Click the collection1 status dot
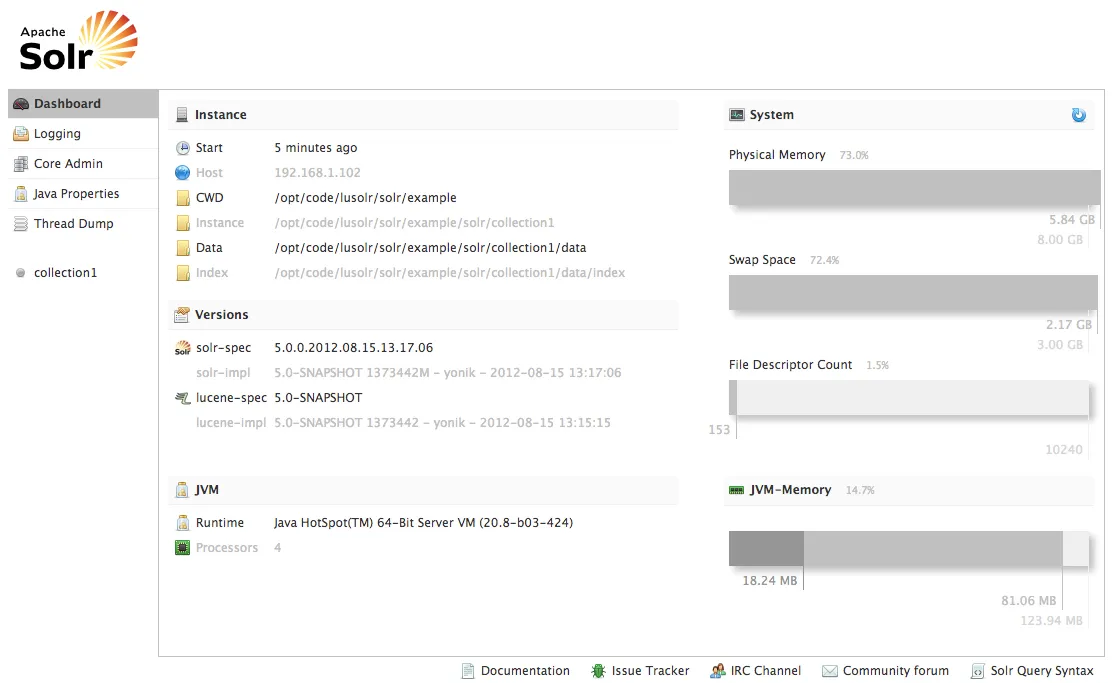This screenshot has width=1112, height=683. tap(21, 272)
